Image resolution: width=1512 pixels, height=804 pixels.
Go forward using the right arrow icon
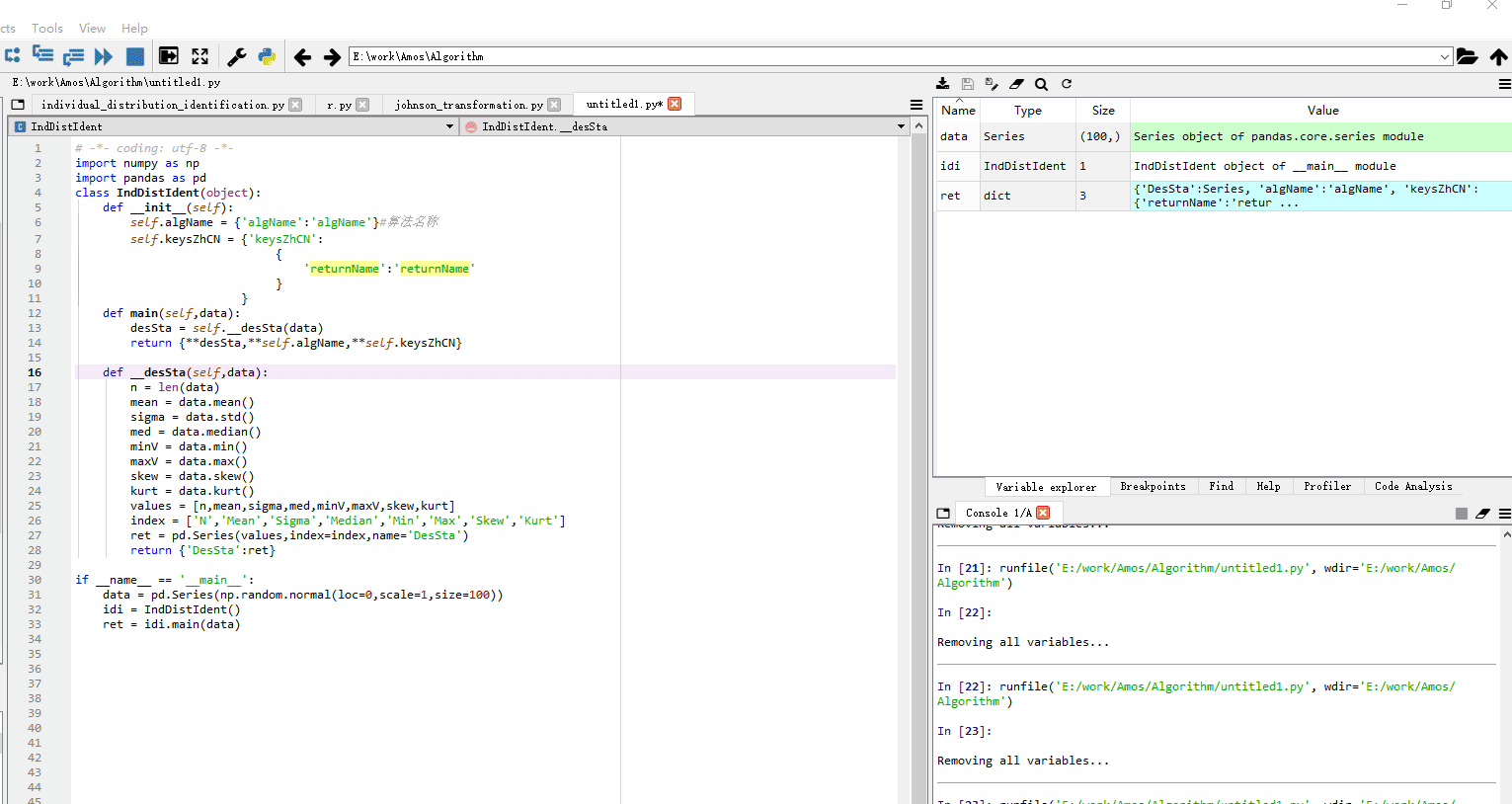coord(333,57)
